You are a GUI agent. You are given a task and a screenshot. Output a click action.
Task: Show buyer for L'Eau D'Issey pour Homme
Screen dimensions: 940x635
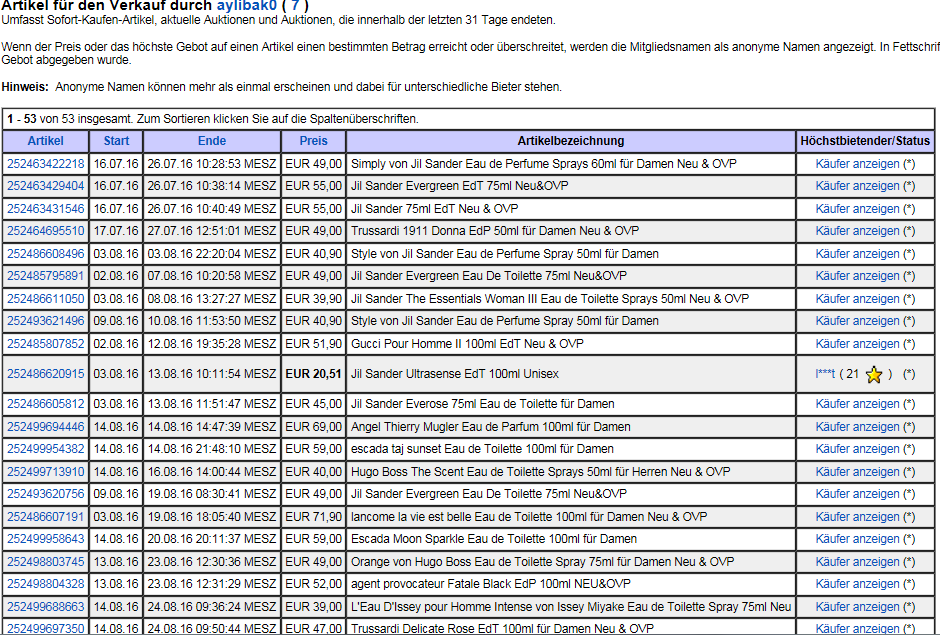tap(857, 607)
